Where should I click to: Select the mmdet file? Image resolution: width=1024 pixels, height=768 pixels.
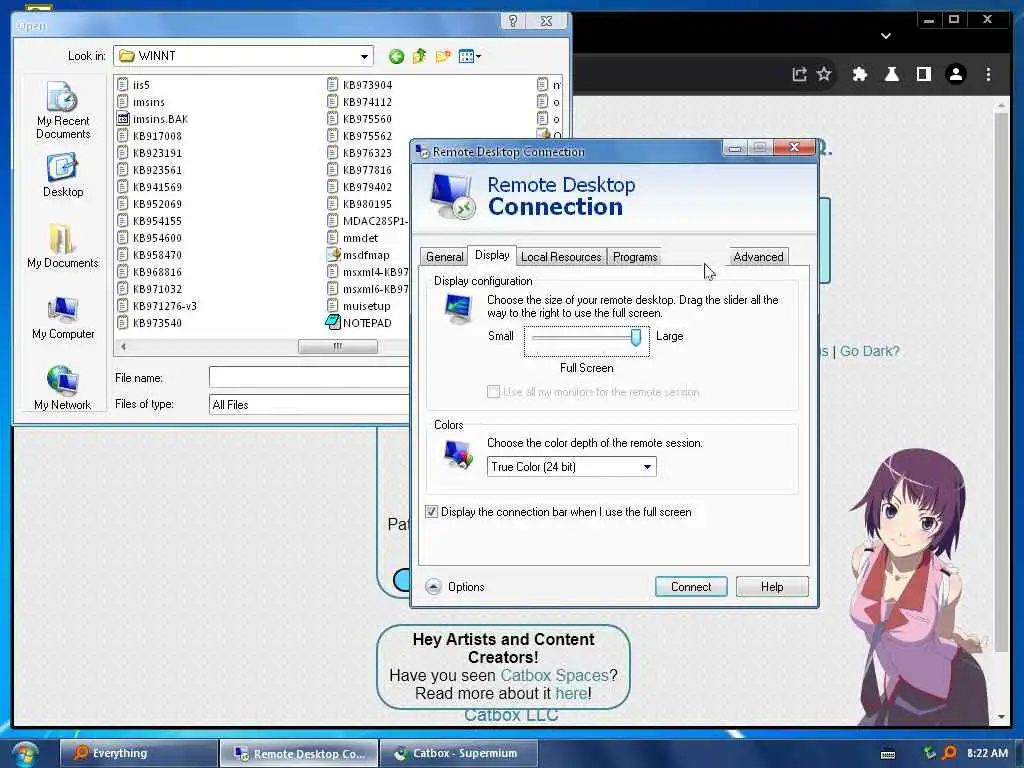tap(352, 238)
